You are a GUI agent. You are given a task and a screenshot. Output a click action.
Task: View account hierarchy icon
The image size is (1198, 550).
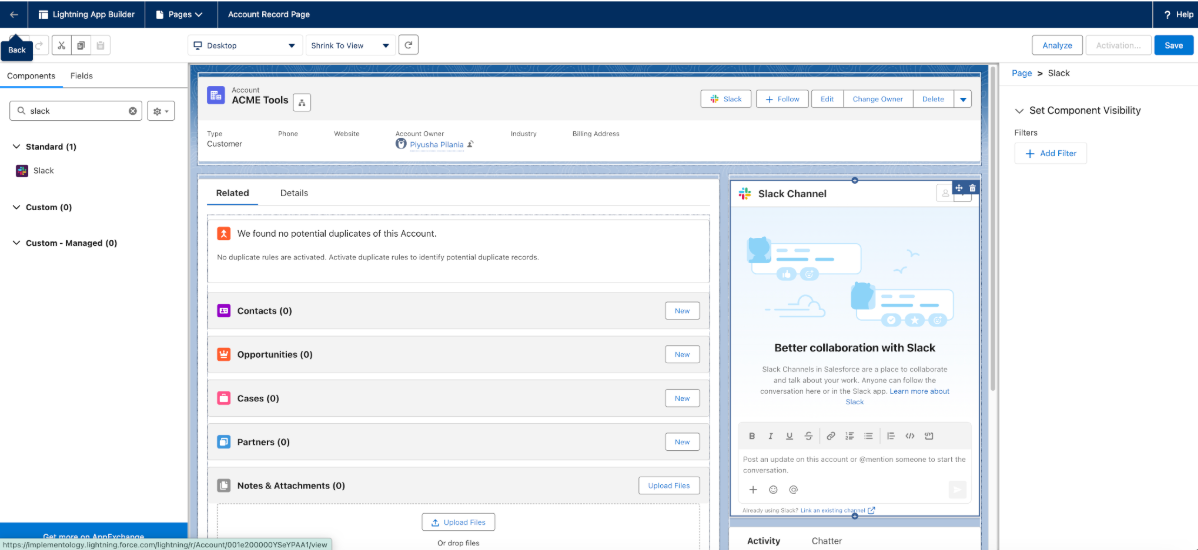[x=301, y=102]
